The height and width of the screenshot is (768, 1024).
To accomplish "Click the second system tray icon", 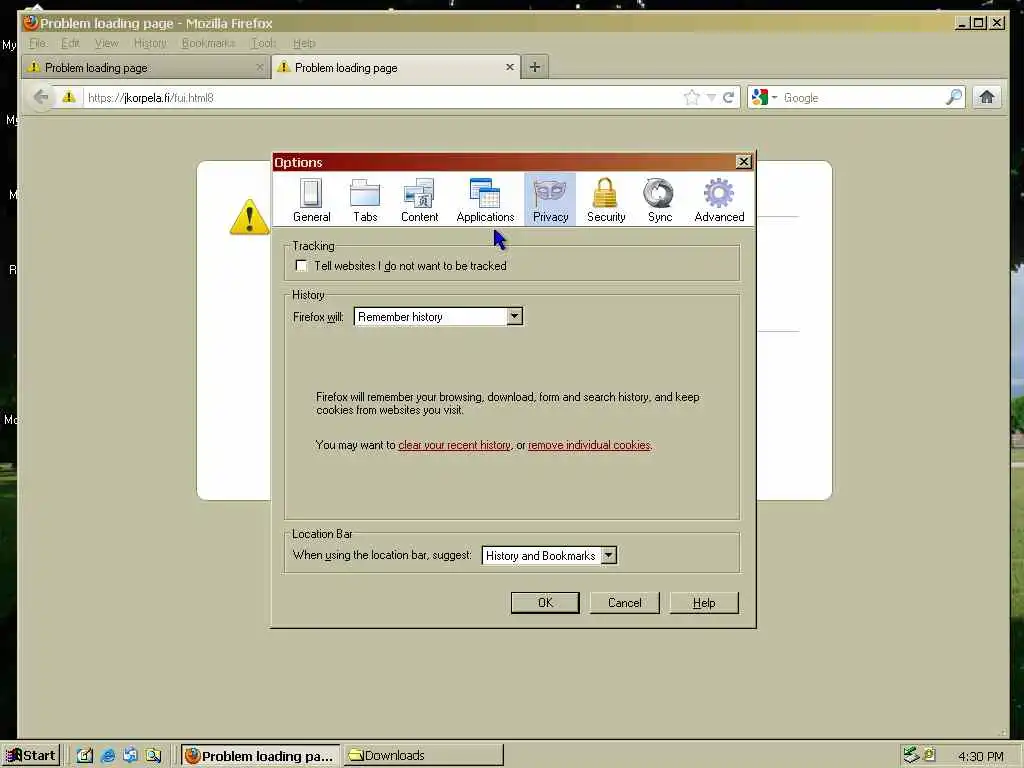I will tap(929, 754).
